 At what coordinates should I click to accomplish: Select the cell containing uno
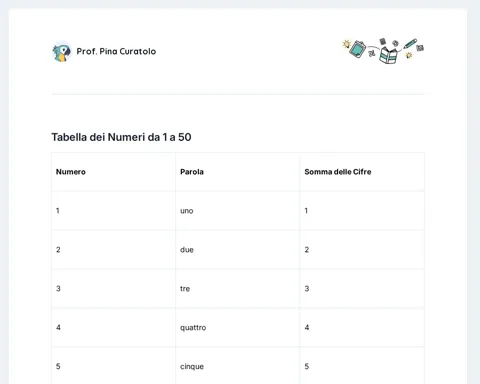click(238, 211)
